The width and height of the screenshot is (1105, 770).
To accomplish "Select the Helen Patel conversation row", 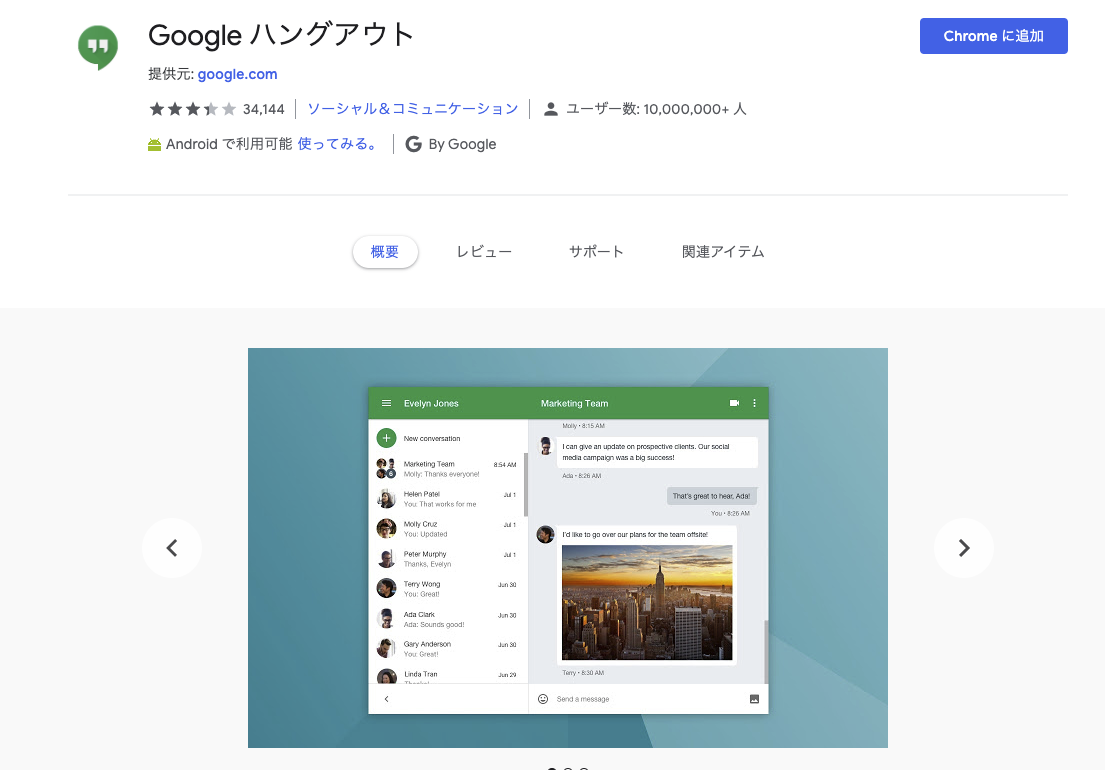I will [x=447, y=499].
